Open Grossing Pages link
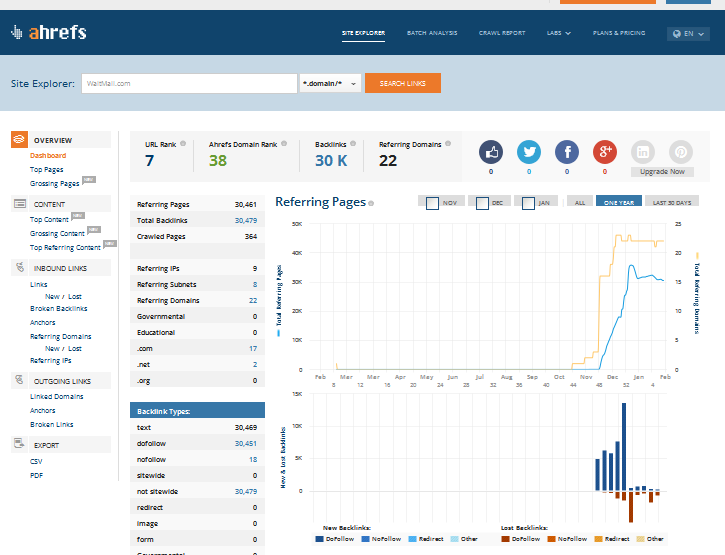Viewport: 725px width, 555px height. tap(55, 183)
